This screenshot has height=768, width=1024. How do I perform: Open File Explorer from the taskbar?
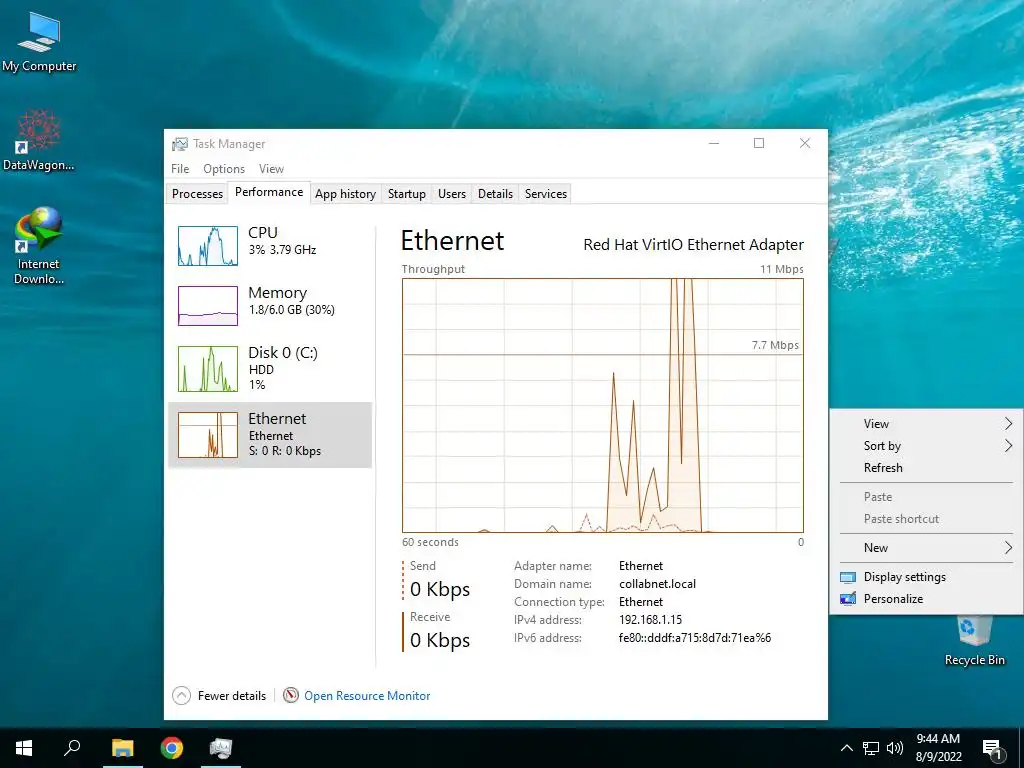point(122,748)
